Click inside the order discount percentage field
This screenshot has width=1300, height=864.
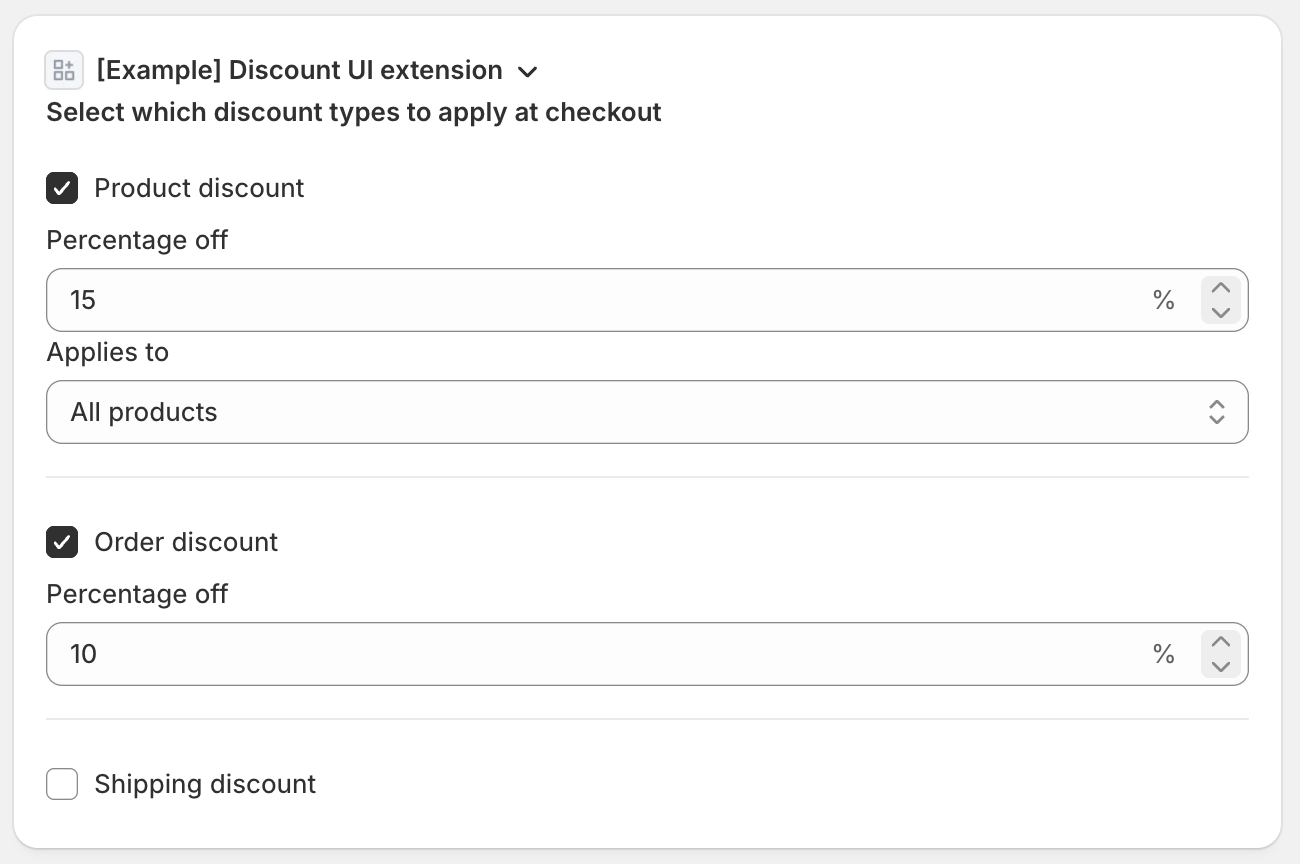(x=400, y=654)
